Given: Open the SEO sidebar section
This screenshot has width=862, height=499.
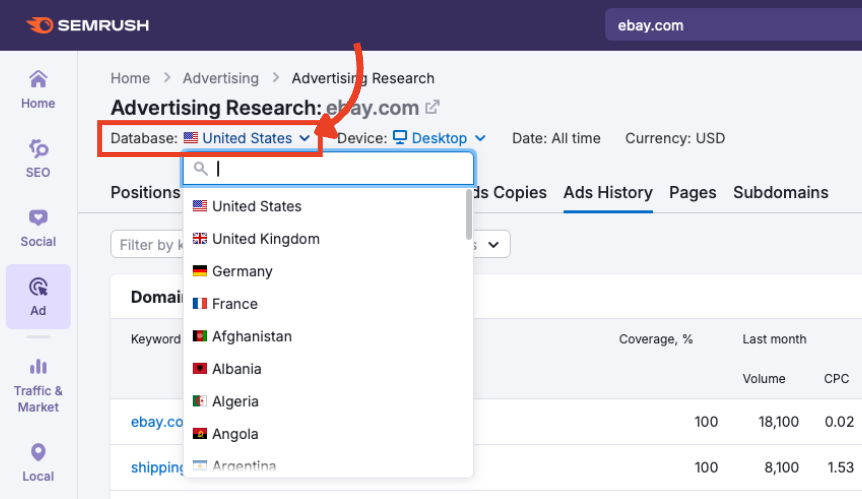Looking at the screenshot, I should 38,157.
